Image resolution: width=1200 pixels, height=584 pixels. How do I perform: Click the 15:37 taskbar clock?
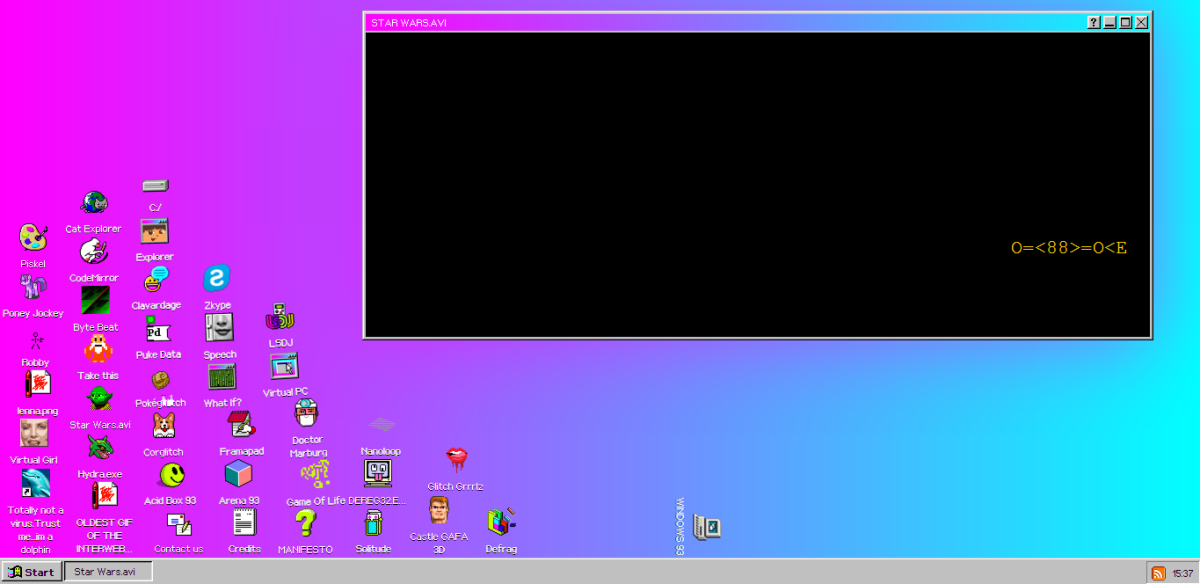click(x=1182, y=573)
